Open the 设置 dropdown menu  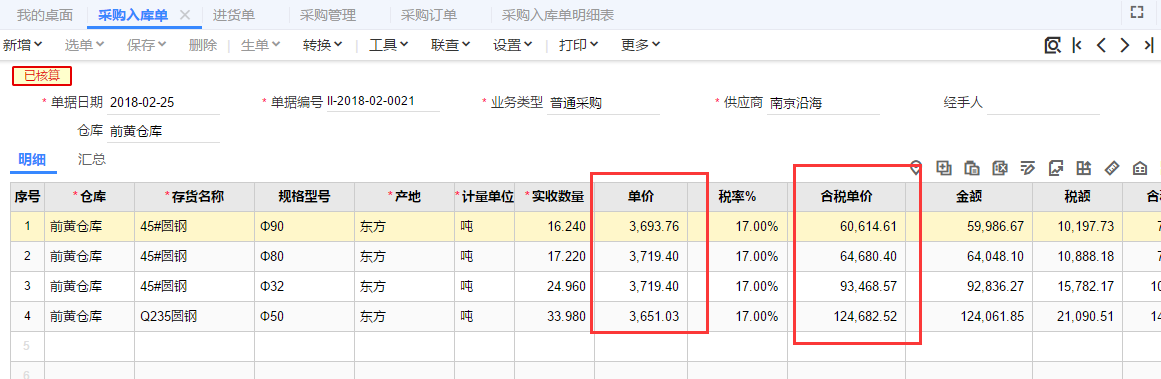513,45
